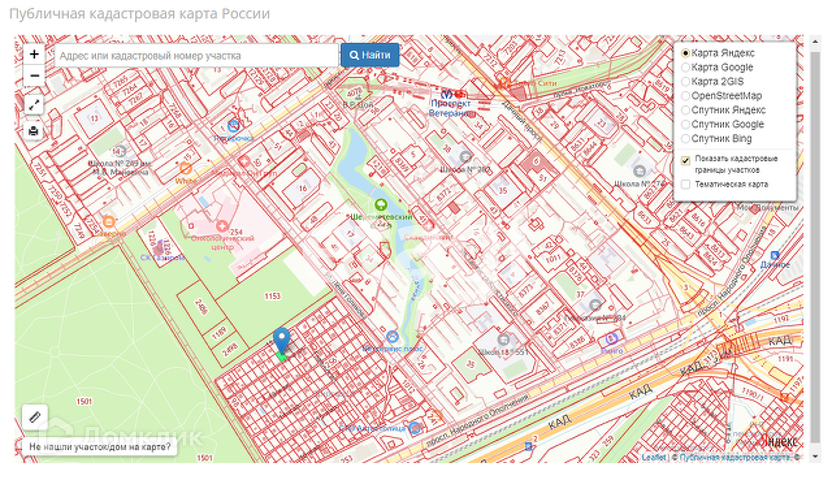Click the Школа № 274 map icon
Screen dimensions: 832x480
click(x=639, y=171)
